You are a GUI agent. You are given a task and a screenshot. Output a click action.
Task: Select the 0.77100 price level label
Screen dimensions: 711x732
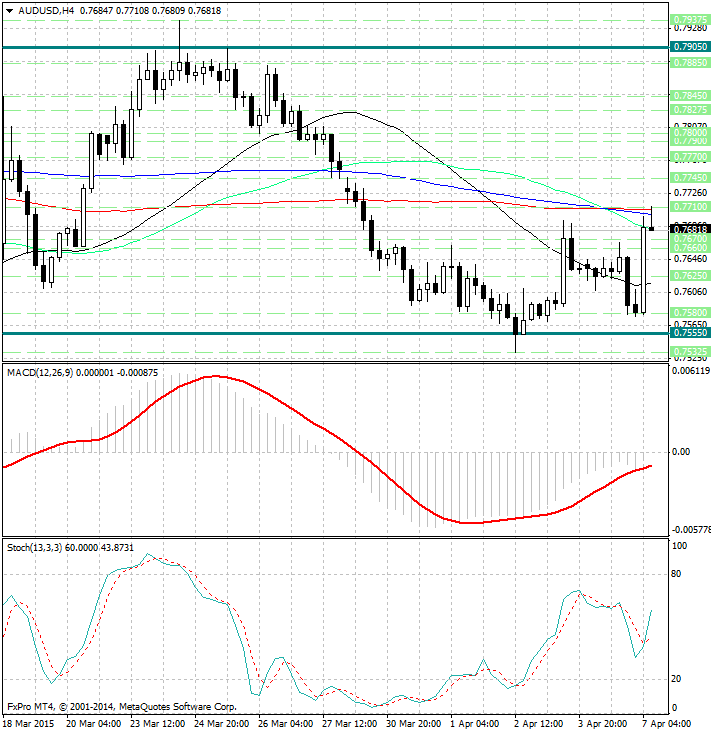690,206
